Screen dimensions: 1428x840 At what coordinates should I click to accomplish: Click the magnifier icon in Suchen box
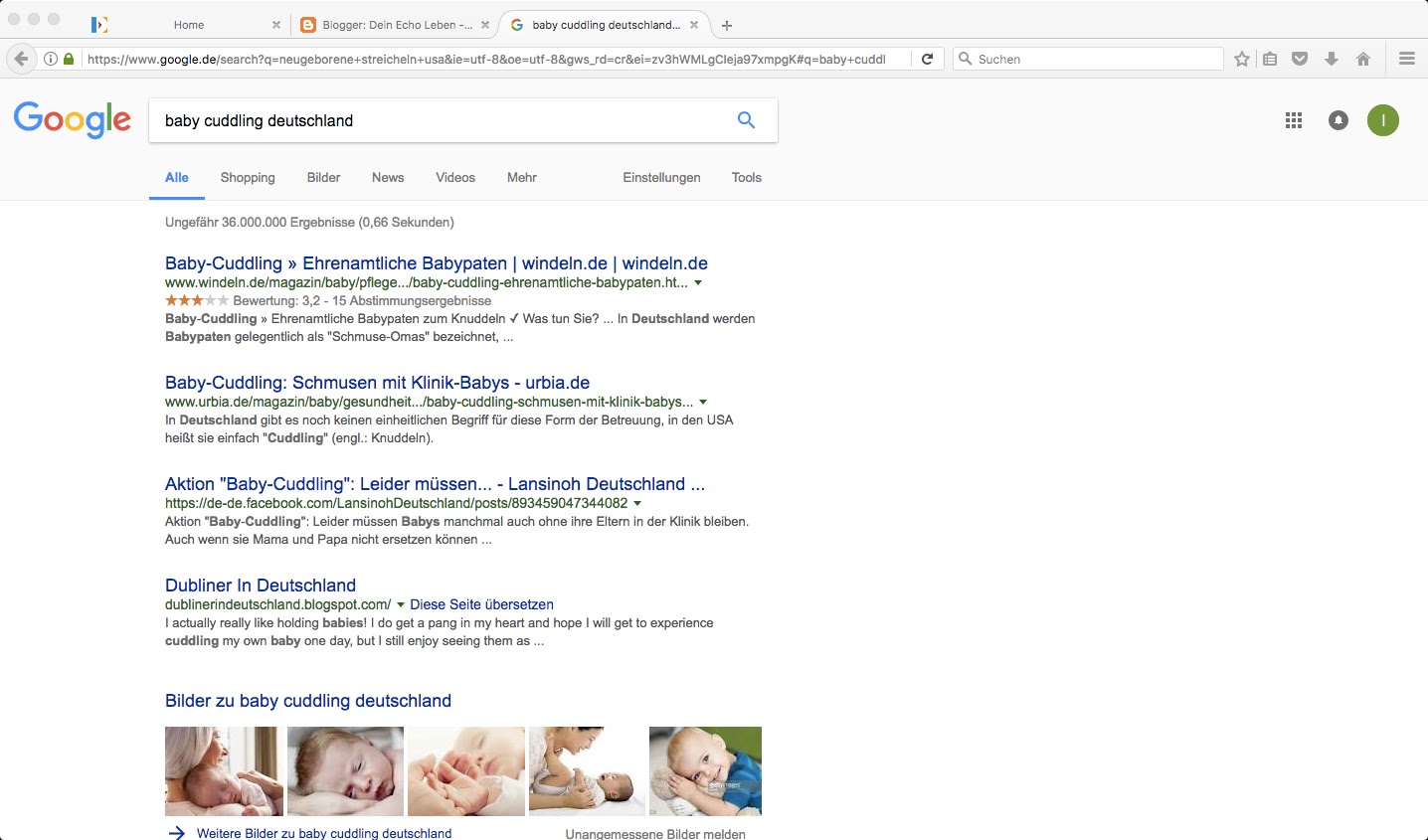click(x=965, y=59)
